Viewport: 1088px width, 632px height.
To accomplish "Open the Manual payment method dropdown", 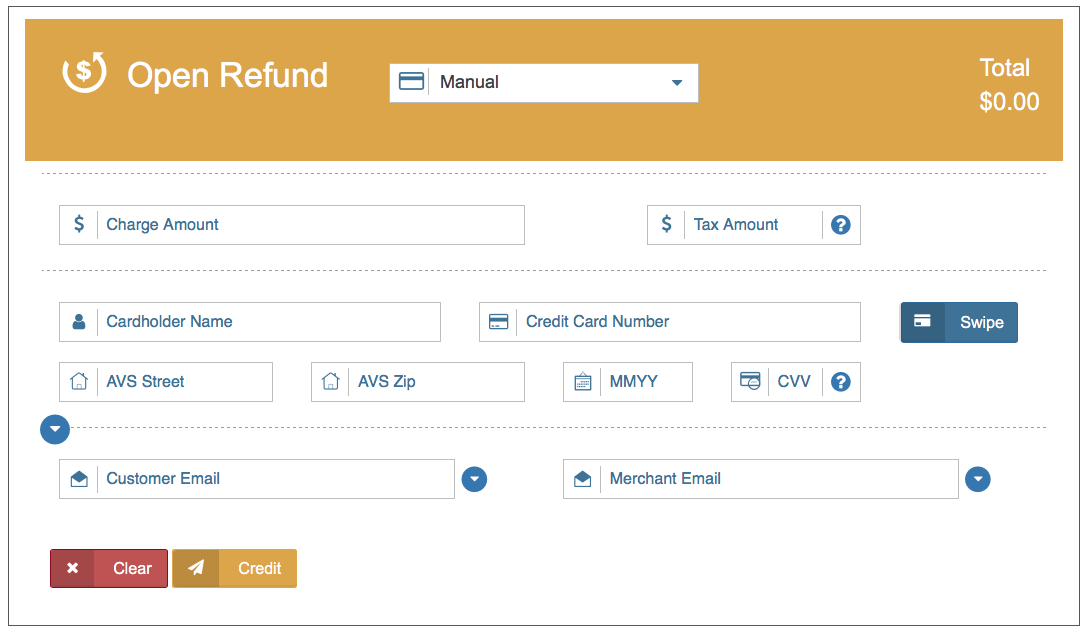I will pyautogui.click(x=676, y=83).
